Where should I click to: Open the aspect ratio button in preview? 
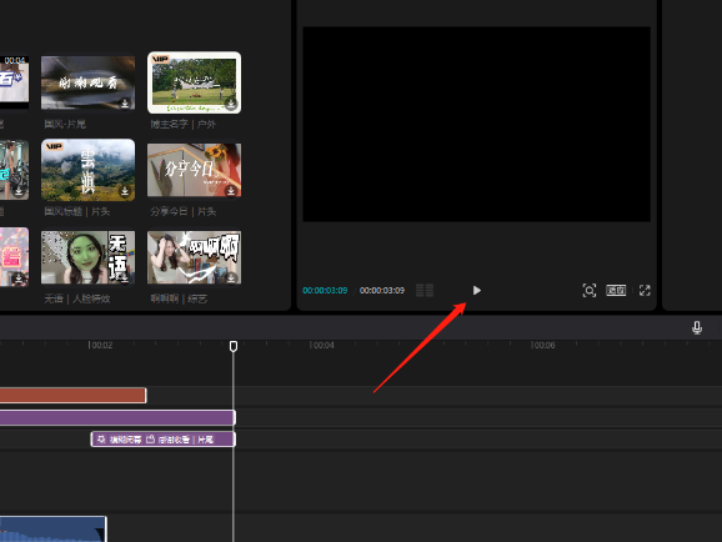pos(616,291)
